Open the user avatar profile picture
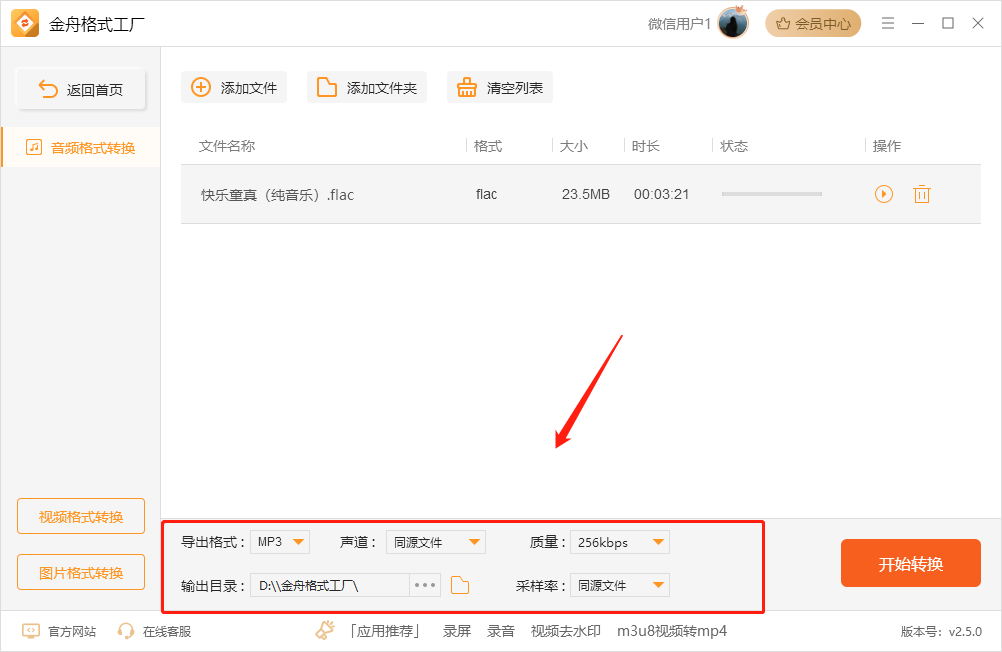 tap(733, 23)
